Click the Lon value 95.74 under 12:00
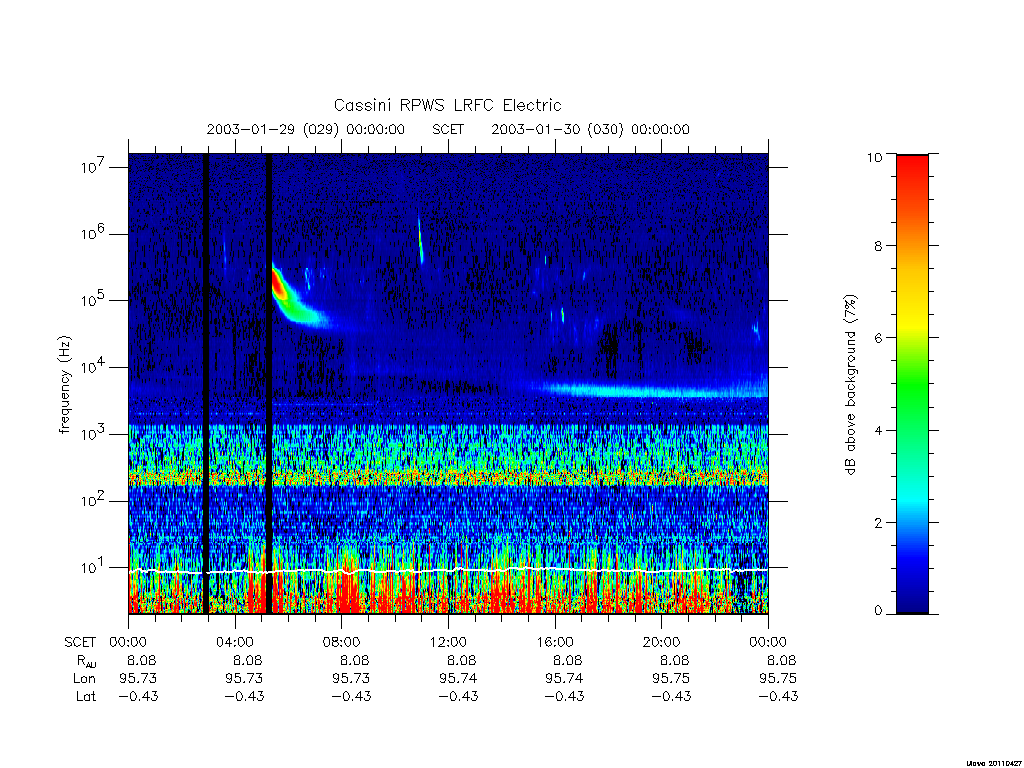1024x768 pixels. point(458,679)
